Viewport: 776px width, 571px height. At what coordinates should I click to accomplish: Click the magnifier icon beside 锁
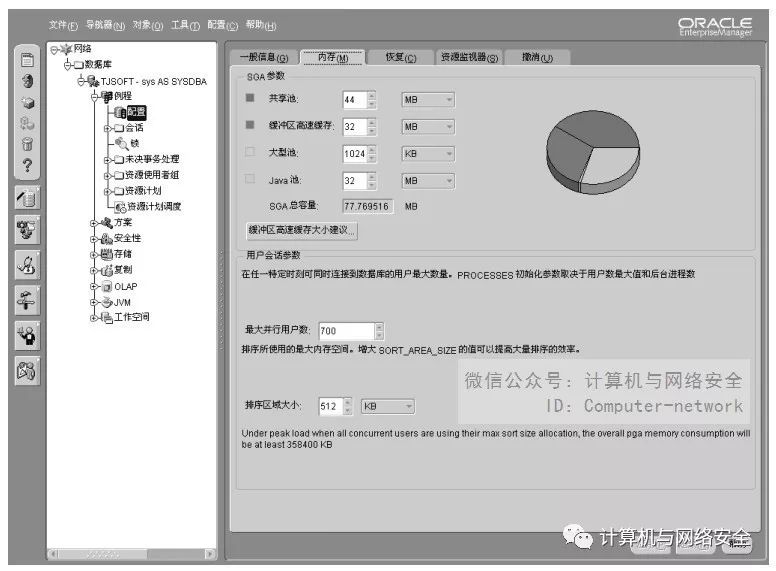(x=121, y=143)
